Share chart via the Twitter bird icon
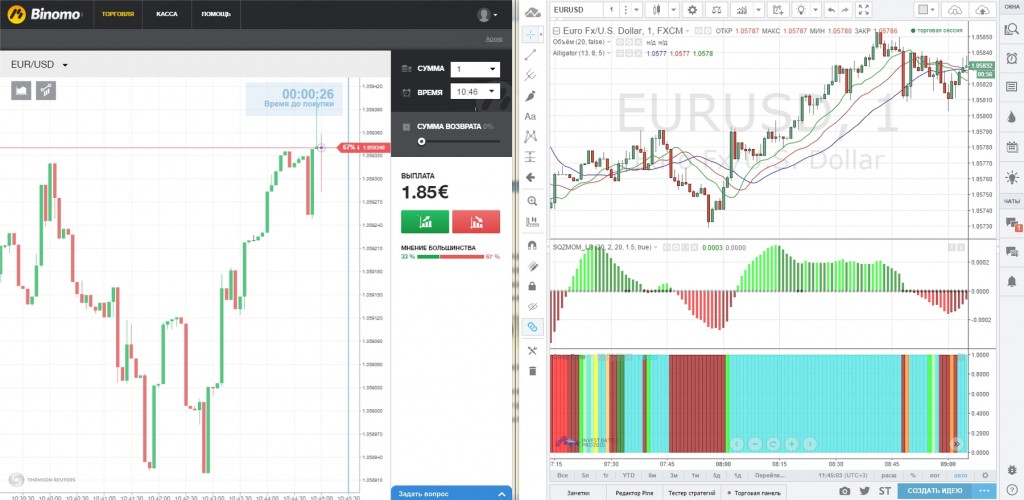This screenshot has height=500, width=1024. tap(865, 491)
